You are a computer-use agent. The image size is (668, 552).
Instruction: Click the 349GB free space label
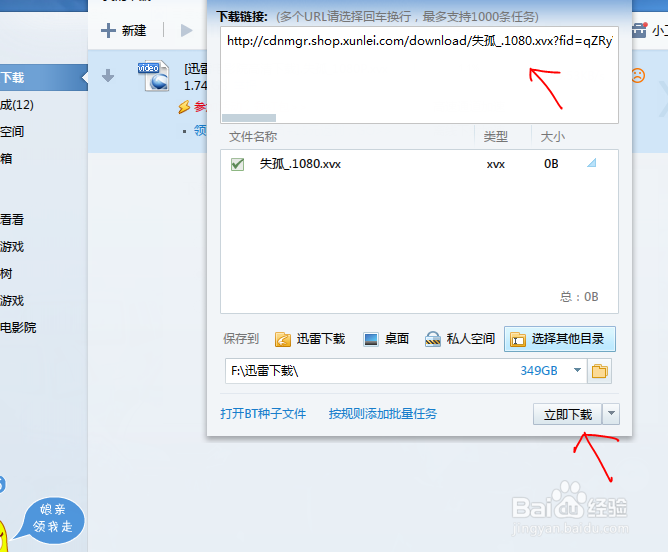(539, 371)
